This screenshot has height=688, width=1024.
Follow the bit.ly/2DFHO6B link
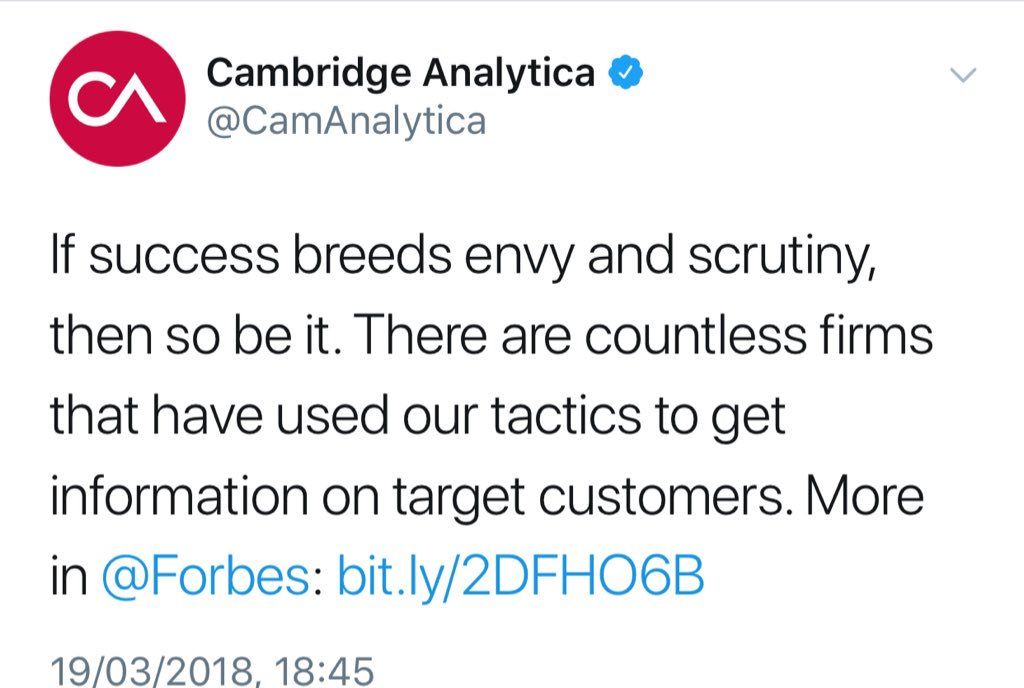tap(521, 577)
